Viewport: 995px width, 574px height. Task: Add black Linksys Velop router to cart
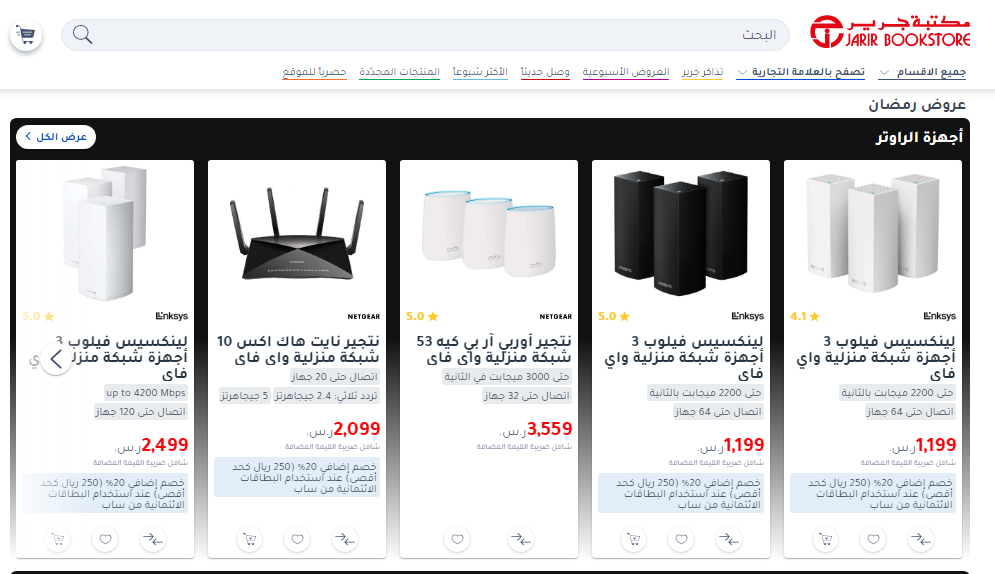click(633, 539)
